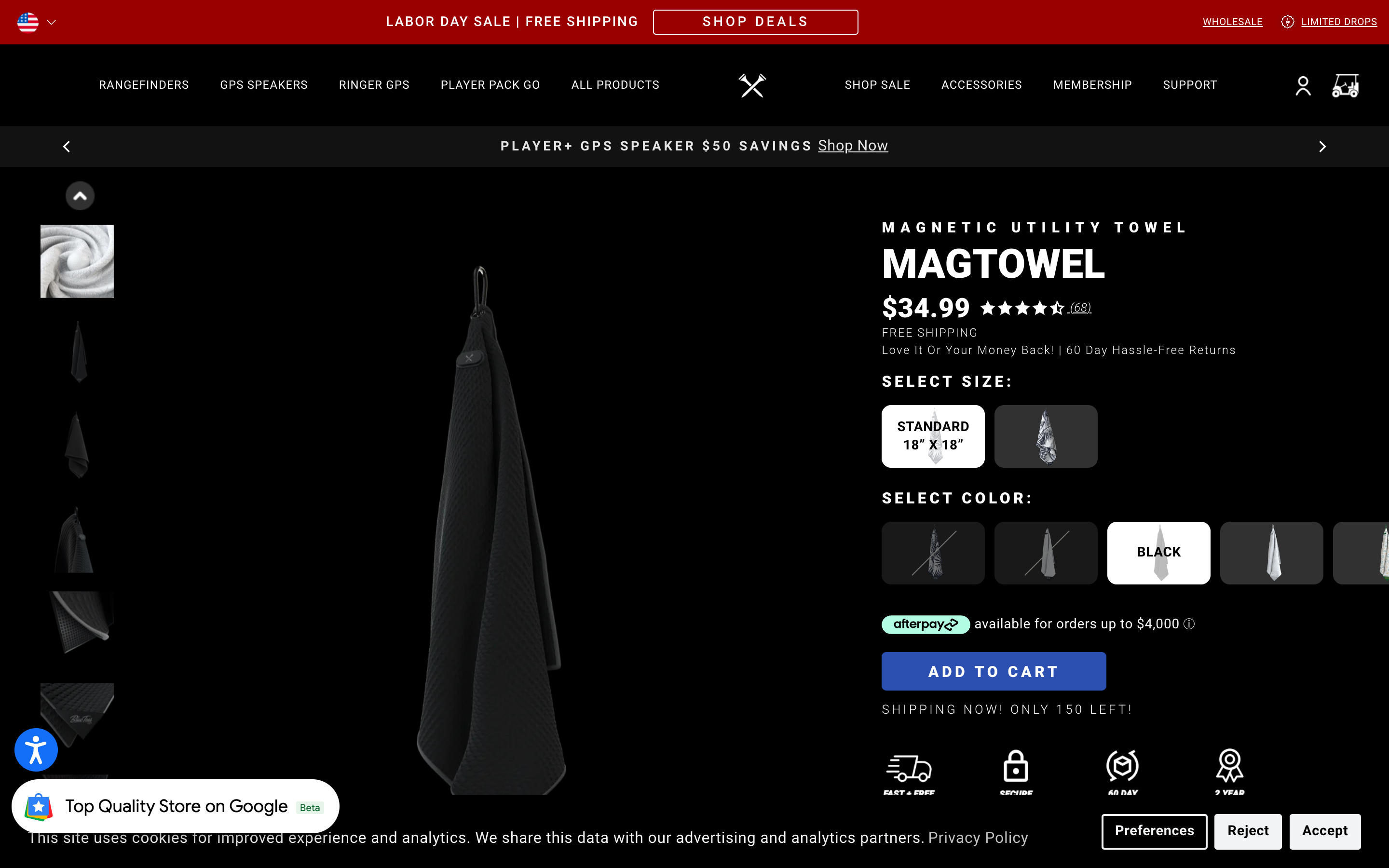Click the Afterpay info circle icon
The width and height of the screenshot is (1389, 868).
pyautogui.click(x=1189, y=624)
